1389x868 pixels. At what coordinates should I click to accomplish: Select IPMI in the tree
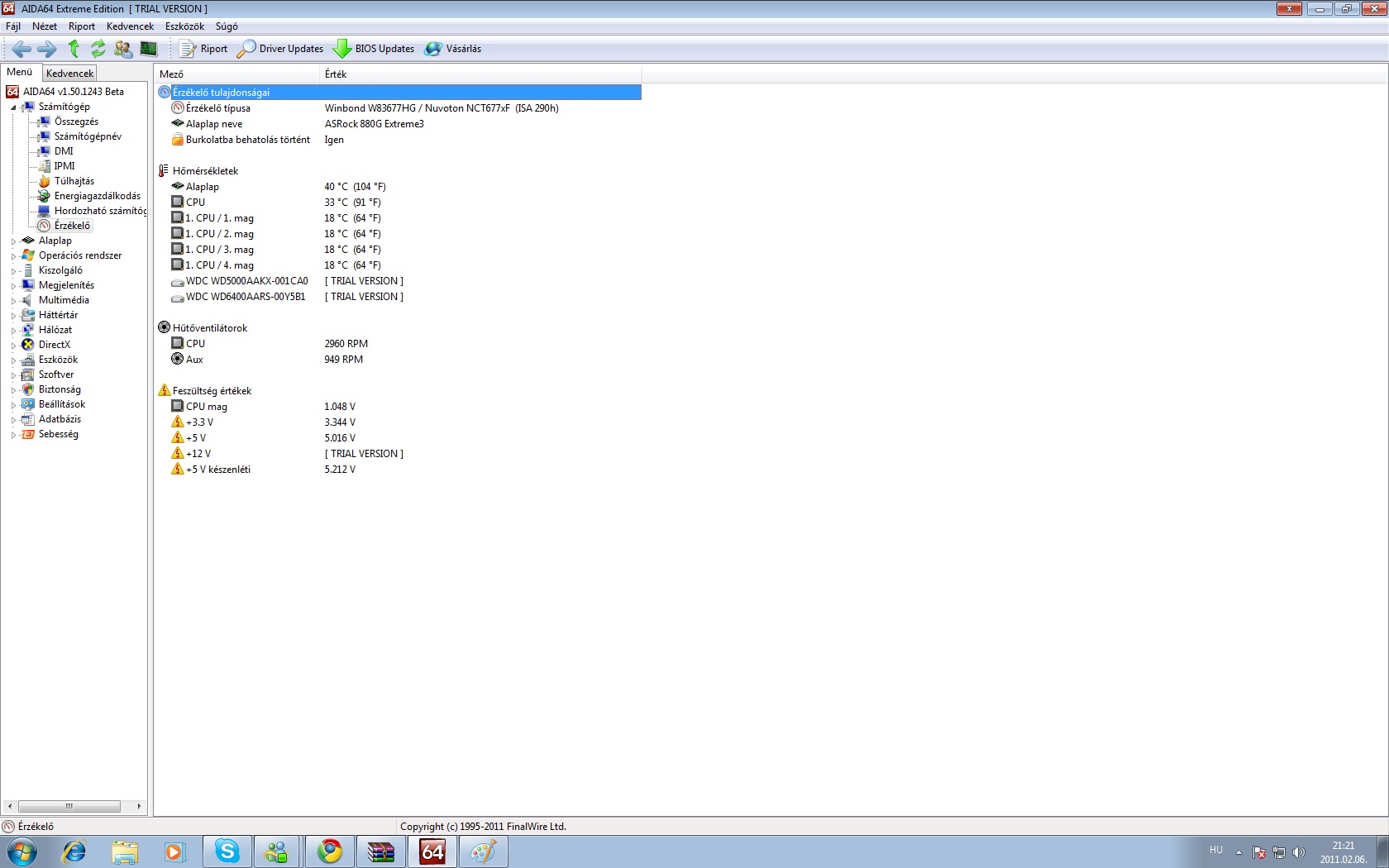pyautogui.click(x=64, y=166)
